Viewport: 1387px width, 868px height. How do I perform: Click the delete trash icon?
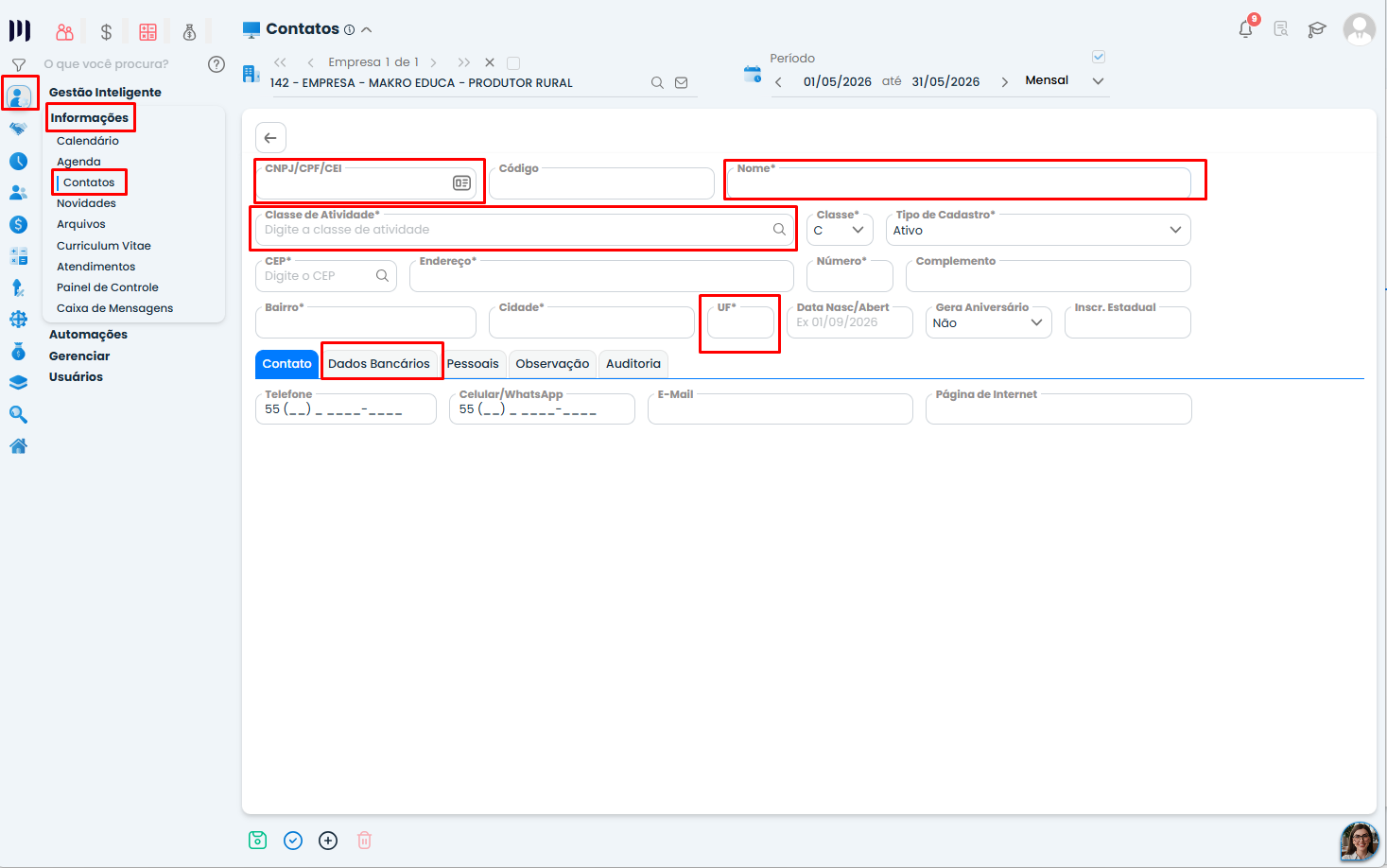click(364, 841)
